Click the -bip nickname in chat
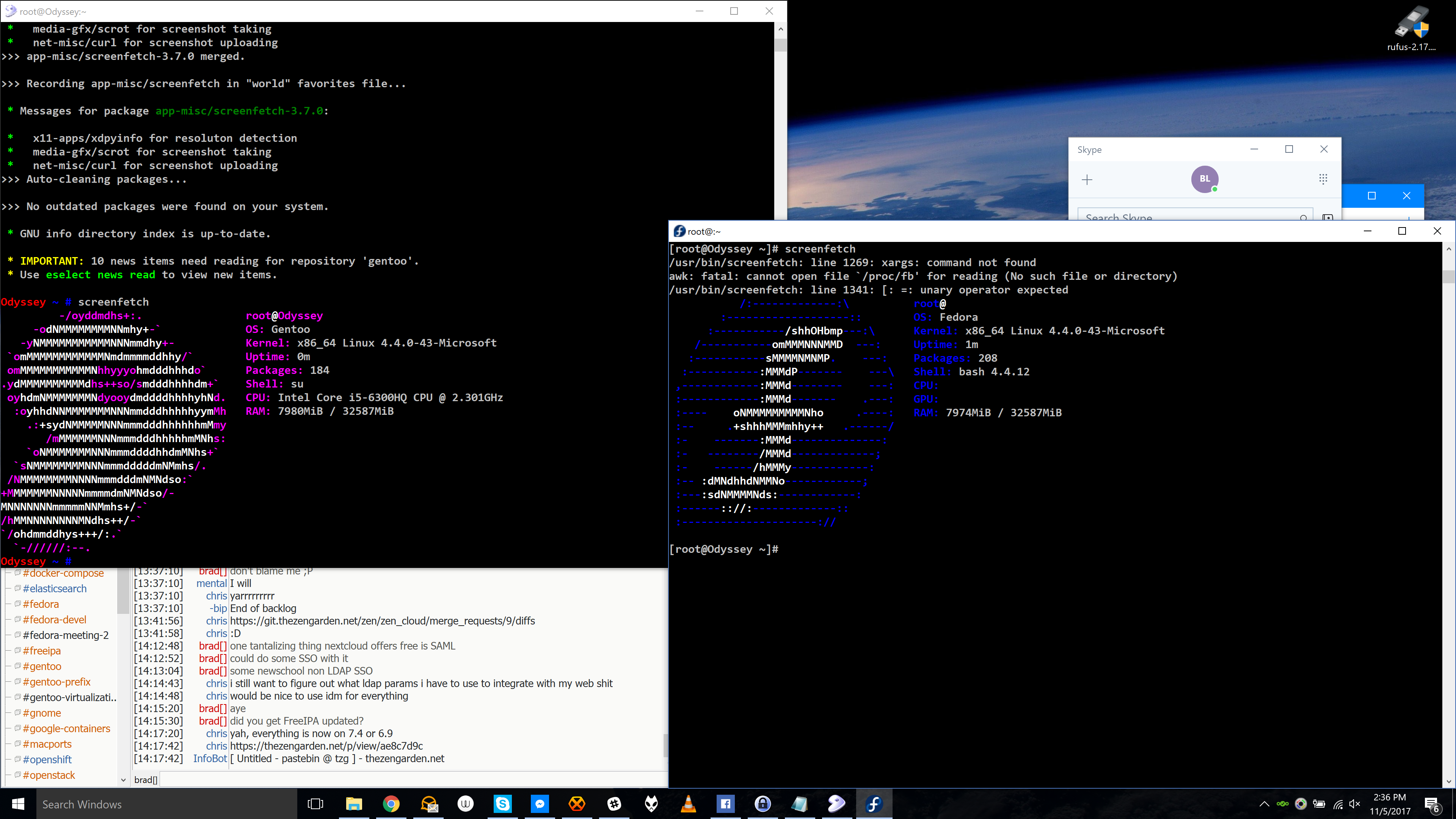1456x819 pixels. click(x=218, y=608)
